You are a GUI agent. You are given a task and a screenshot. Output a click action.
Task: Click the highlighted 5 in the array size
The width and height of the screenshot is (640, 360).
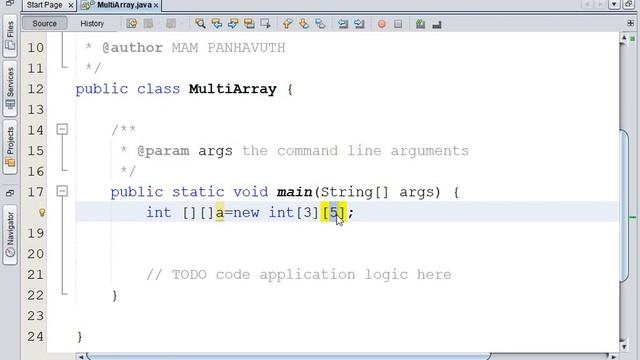click(x=334, y=213)
